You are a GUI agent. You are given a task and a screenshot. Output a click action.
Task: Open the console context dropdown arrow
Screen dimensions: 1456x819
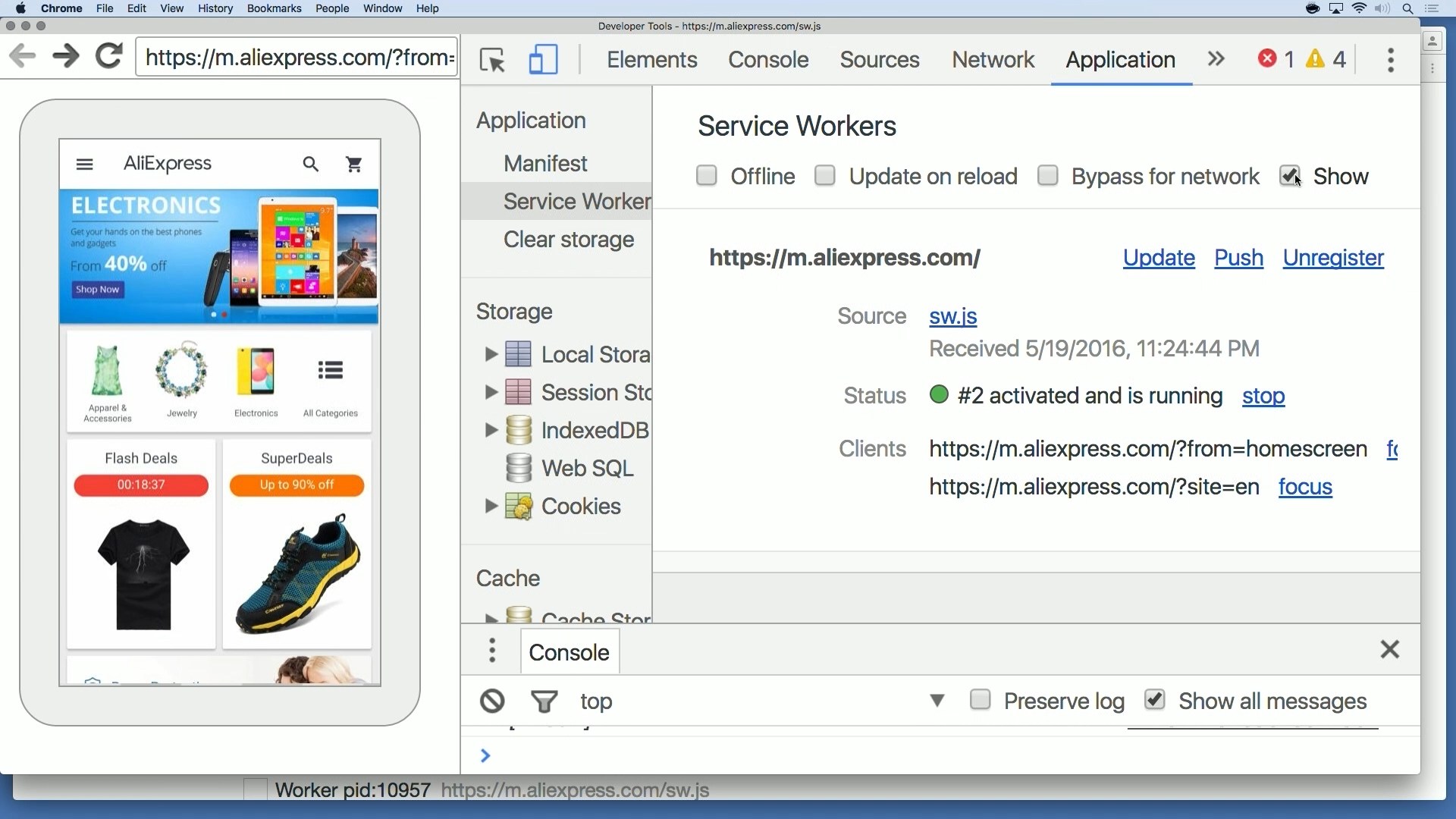[x=937, y=701]
